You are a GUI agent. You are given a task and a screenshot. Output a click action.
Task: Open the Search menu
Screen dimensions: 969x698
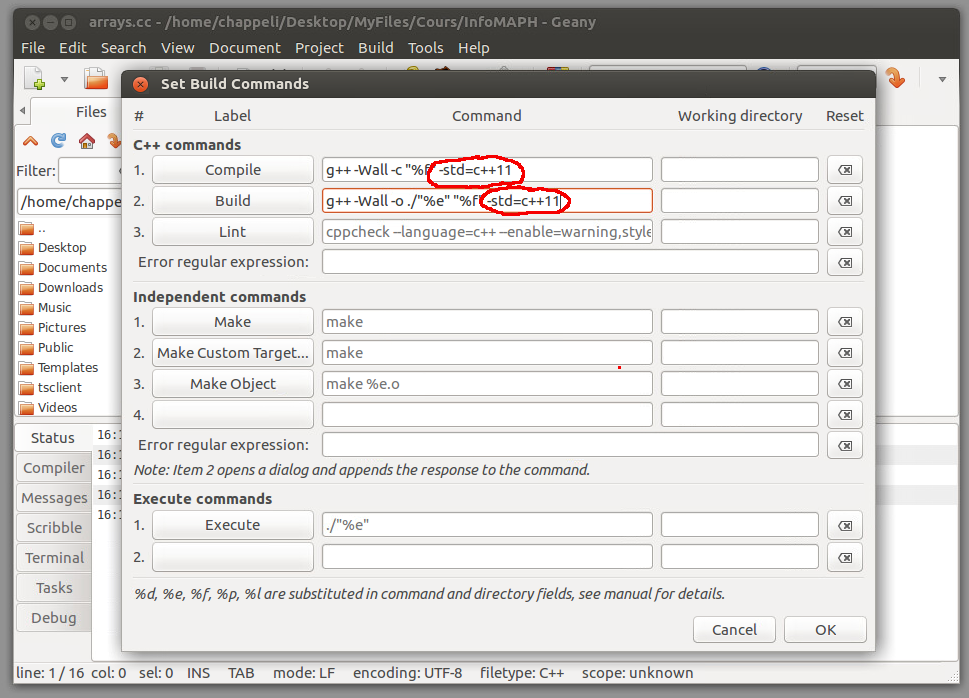pyautogui.click(x=124, y=48)
